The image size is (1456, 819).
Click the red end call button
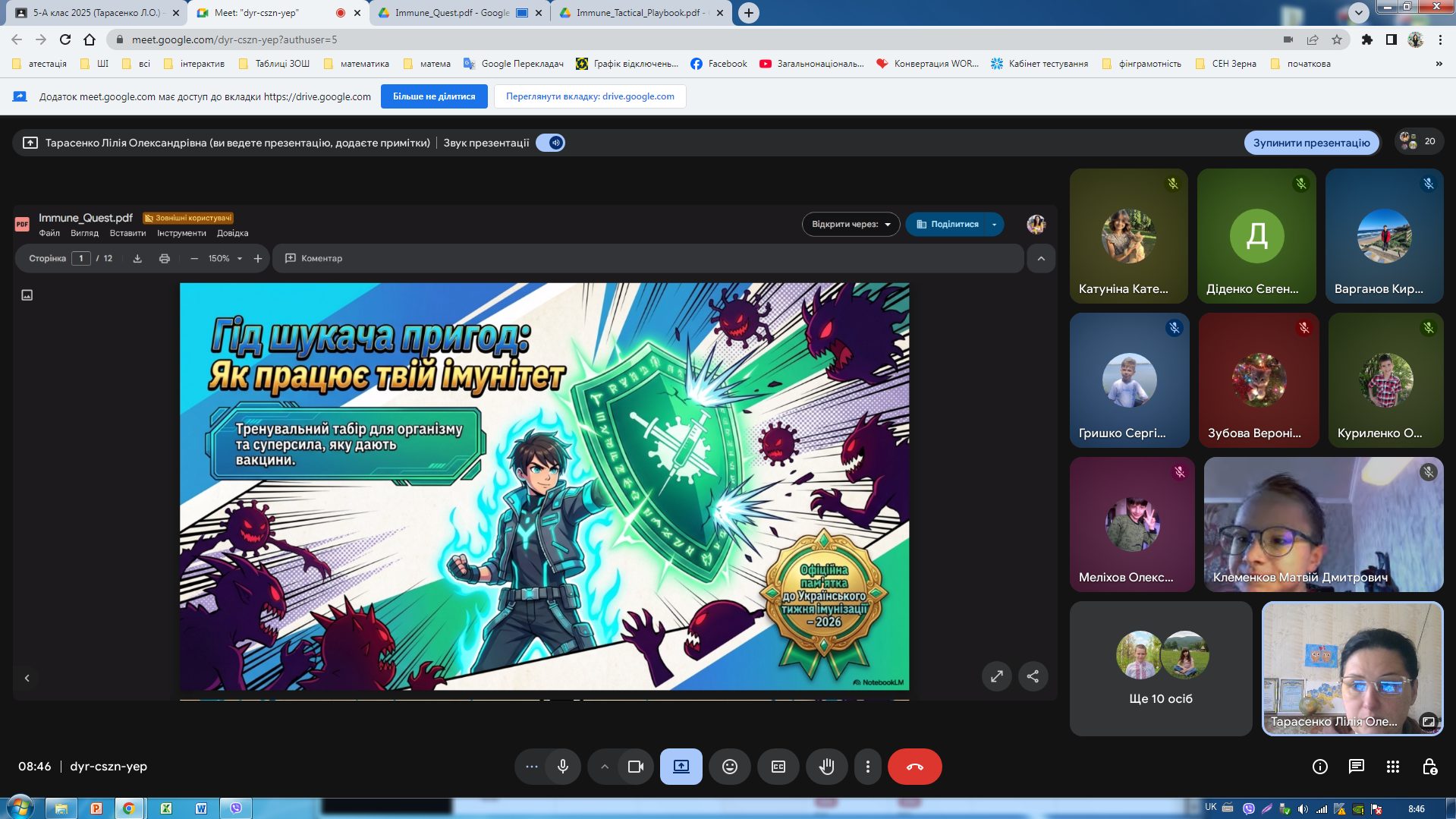(x=914, y=767)
